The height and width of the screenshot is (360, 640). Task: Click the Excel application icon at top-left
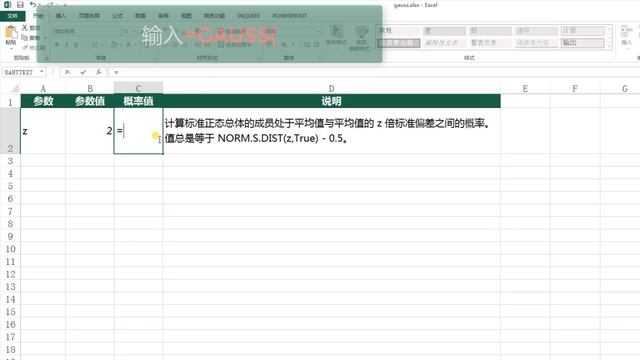coord(7,5)
